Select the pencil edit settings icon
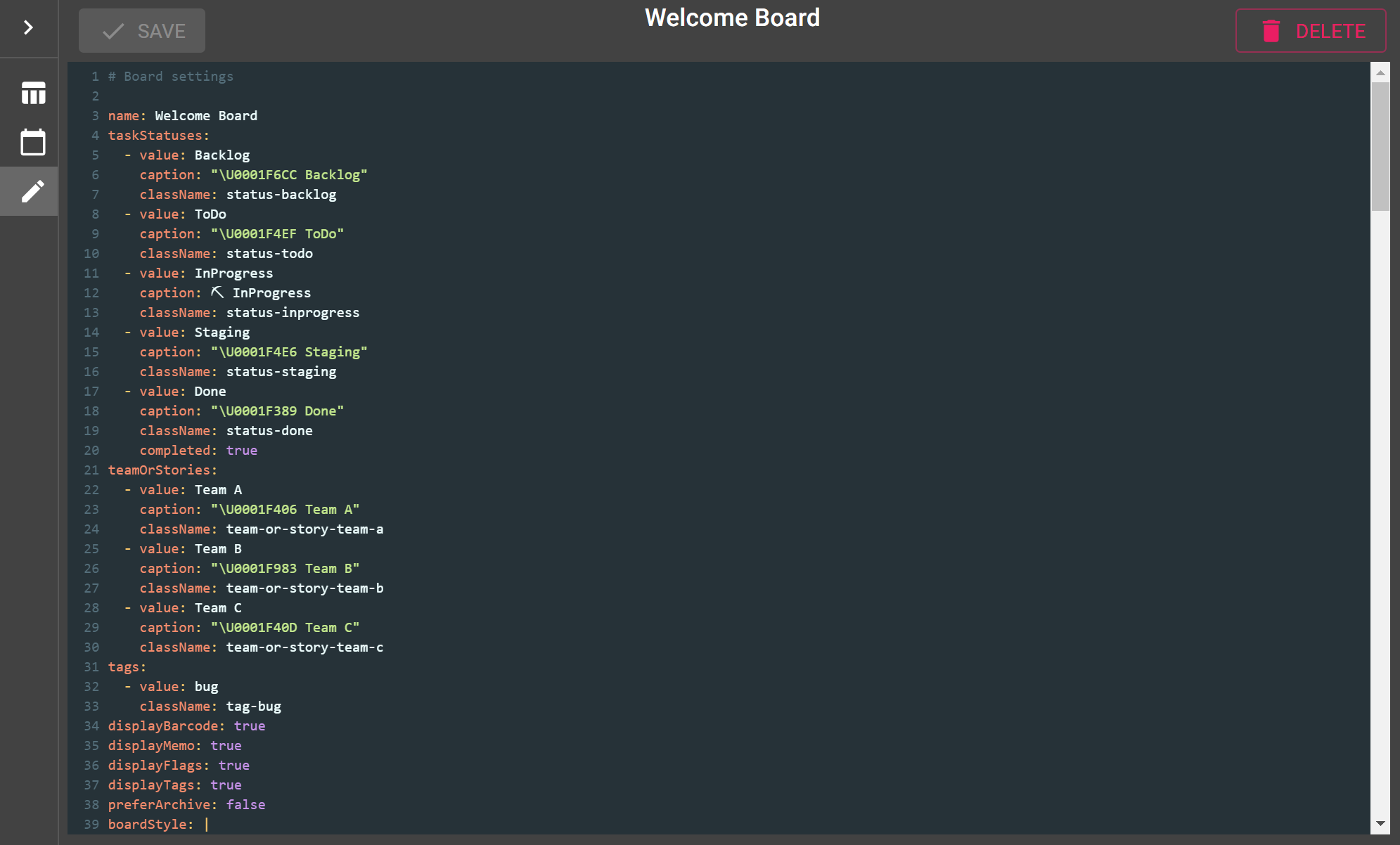1400x845 pixels. click(33, 191)
